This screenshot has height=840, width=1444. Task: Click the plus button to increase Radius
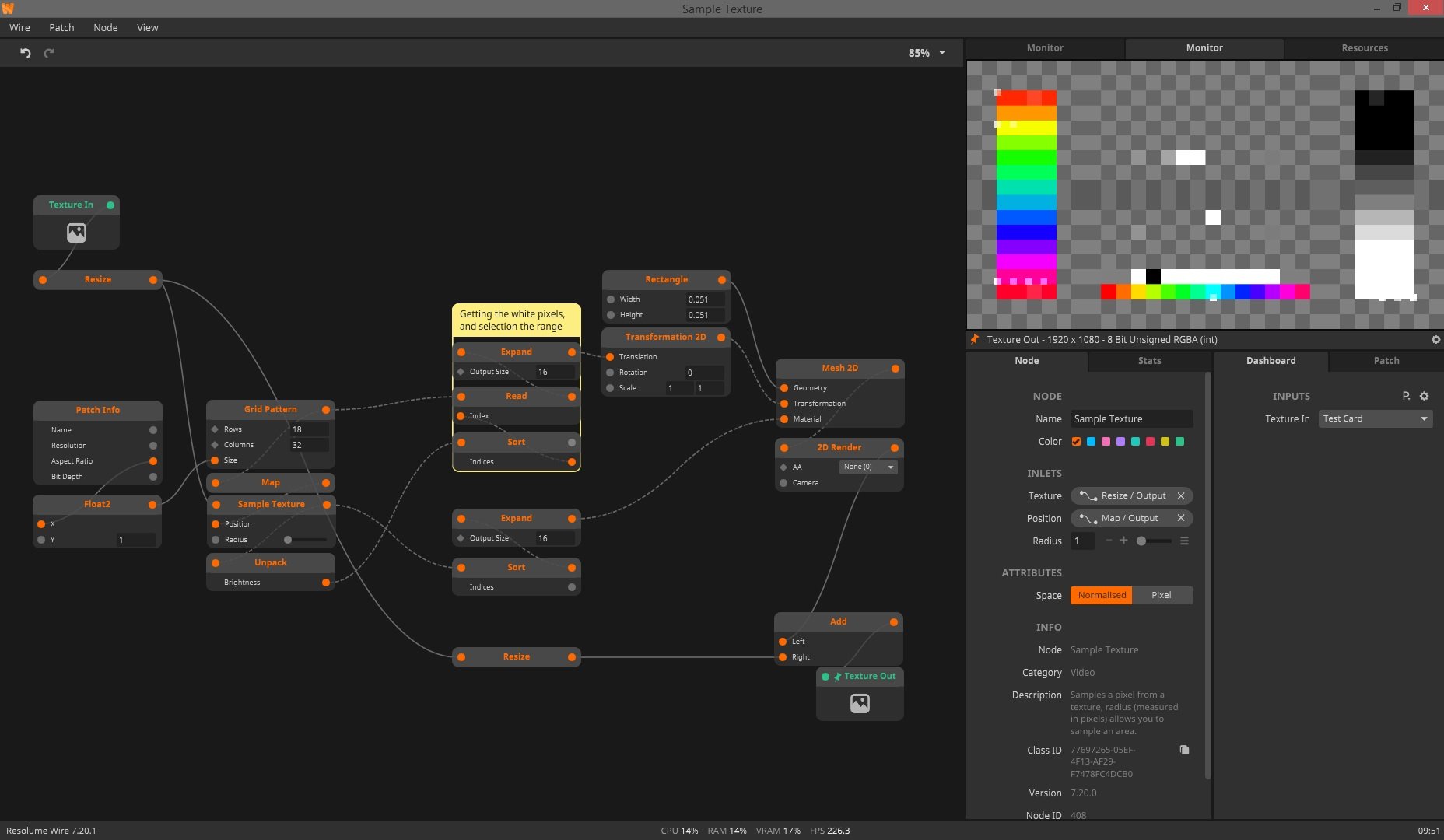(x=1123, y=541)
